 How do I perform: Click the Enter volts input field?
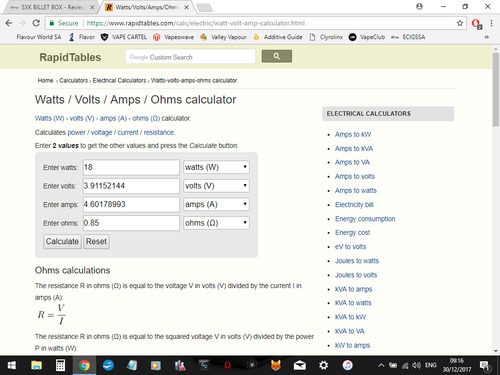pyautogui.click(x=131, y=186)
